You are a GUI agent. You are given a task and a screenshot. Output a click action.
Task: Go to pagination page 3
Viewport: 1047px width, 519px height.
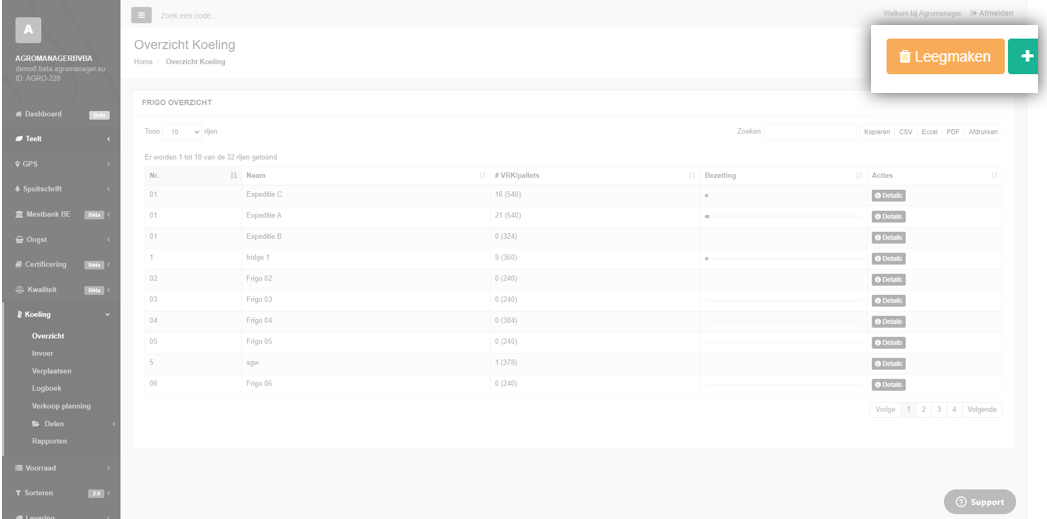coord(939,409)
